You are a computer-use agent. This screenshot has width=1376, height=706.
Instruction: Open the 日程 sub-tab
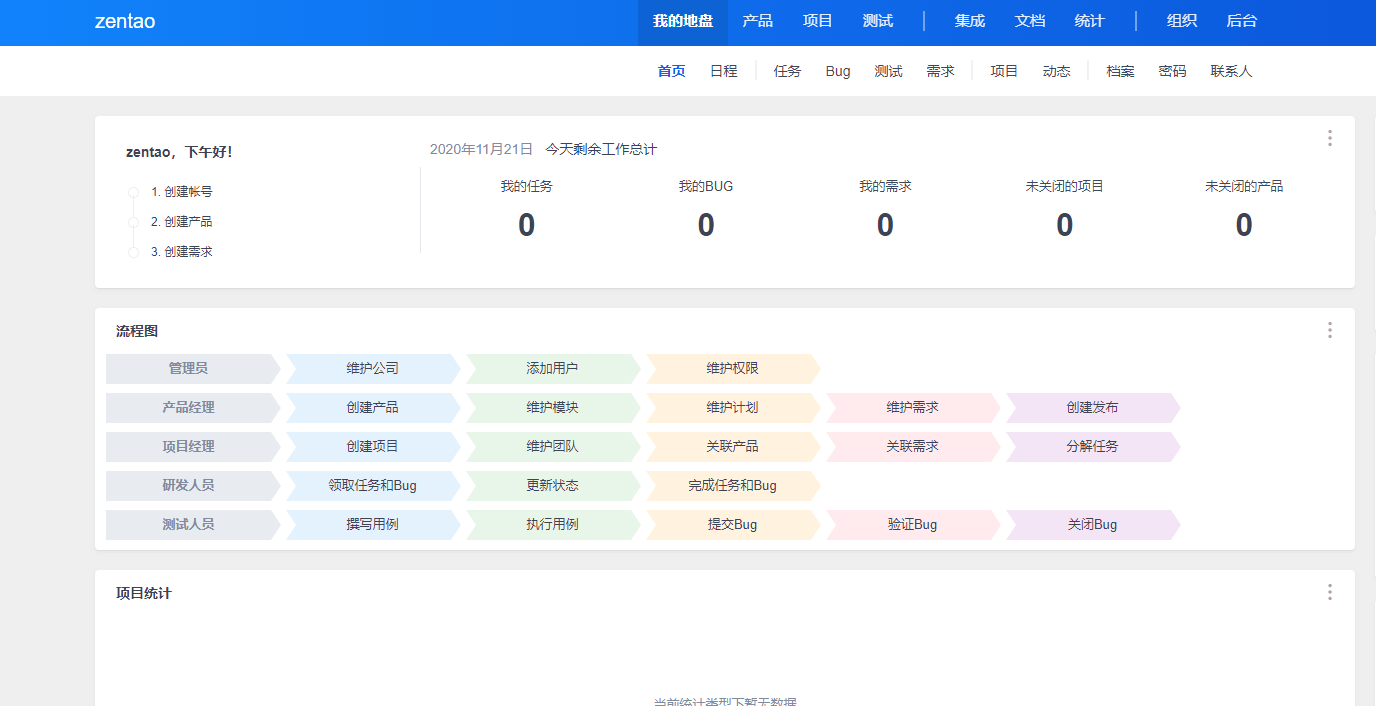pyautogui.click(x=723, y=71)
